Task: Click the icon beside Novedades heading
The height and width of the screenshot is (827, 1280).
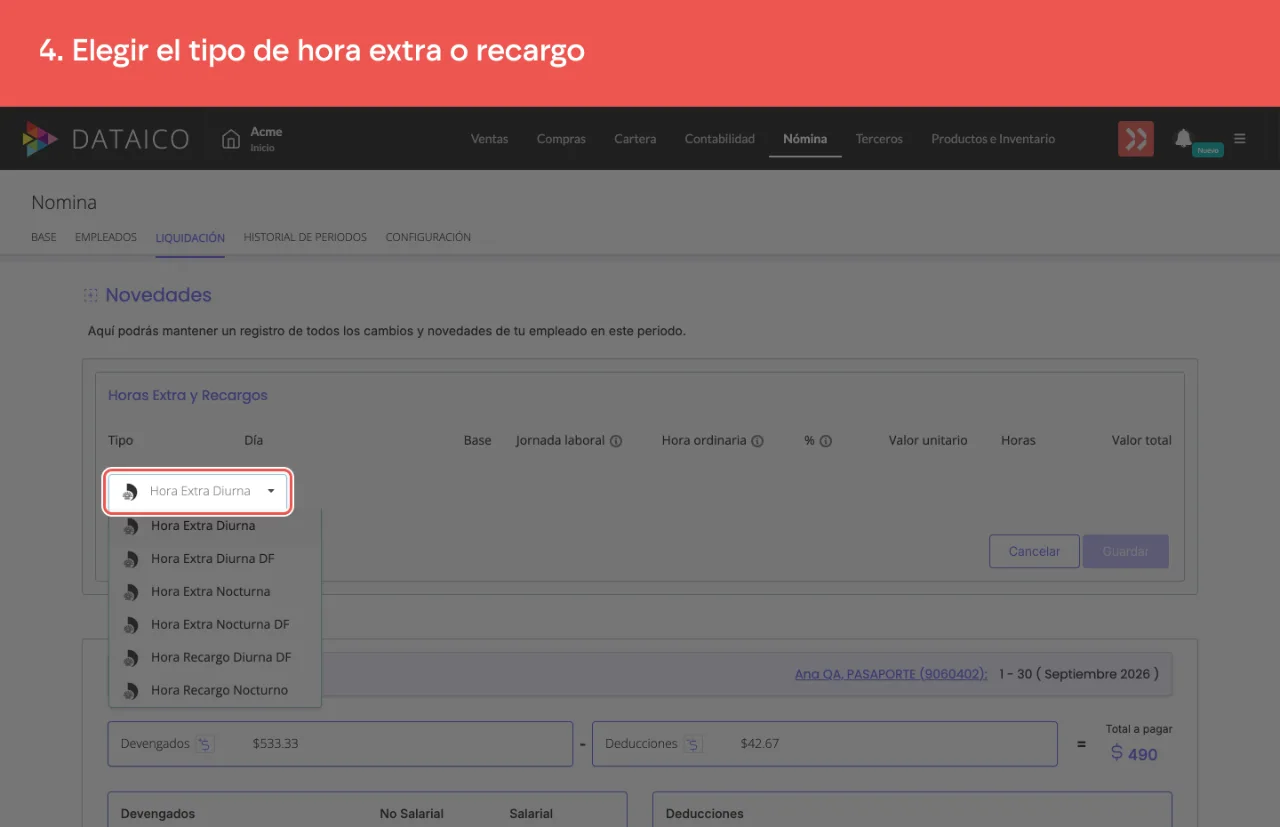Action: coord(91,296)
